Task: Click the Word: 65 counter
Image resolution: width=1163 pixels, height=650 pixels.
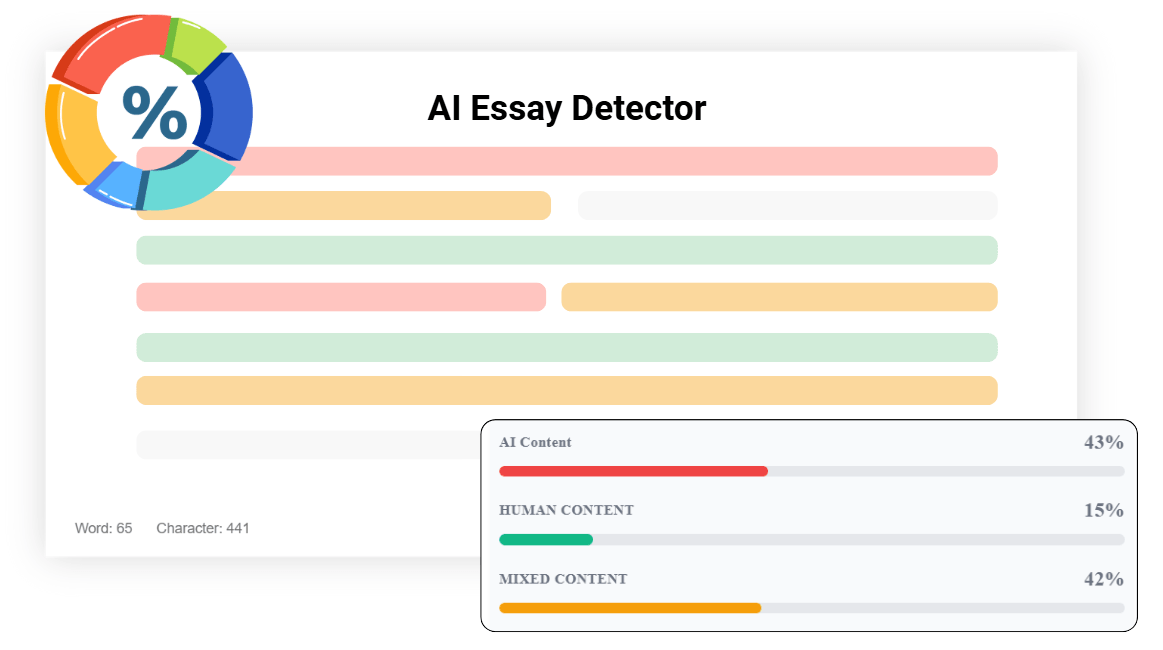Action: point(103,528)
